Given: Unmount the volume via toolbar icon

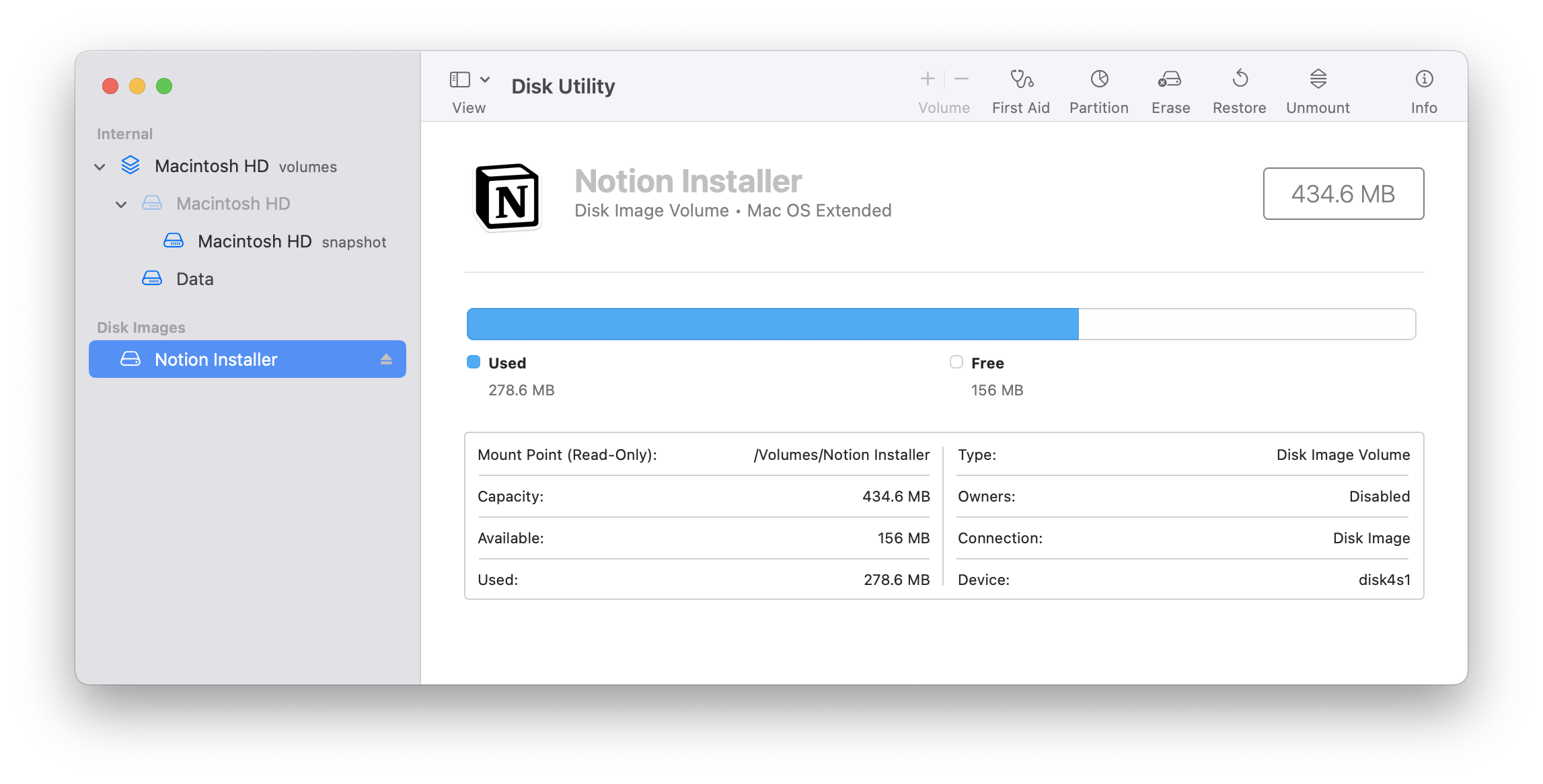Looking at the screenshot, I should coord(1318,79).
